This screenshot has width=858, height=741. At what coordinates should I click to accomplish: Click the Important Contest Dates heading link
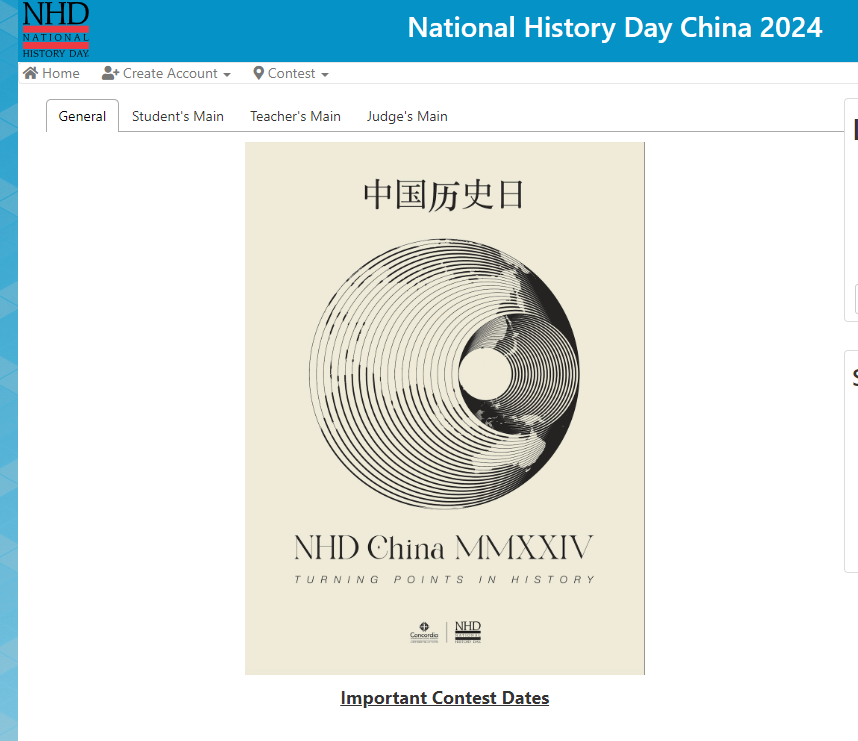pyautogui.click(x=445, y=698)
